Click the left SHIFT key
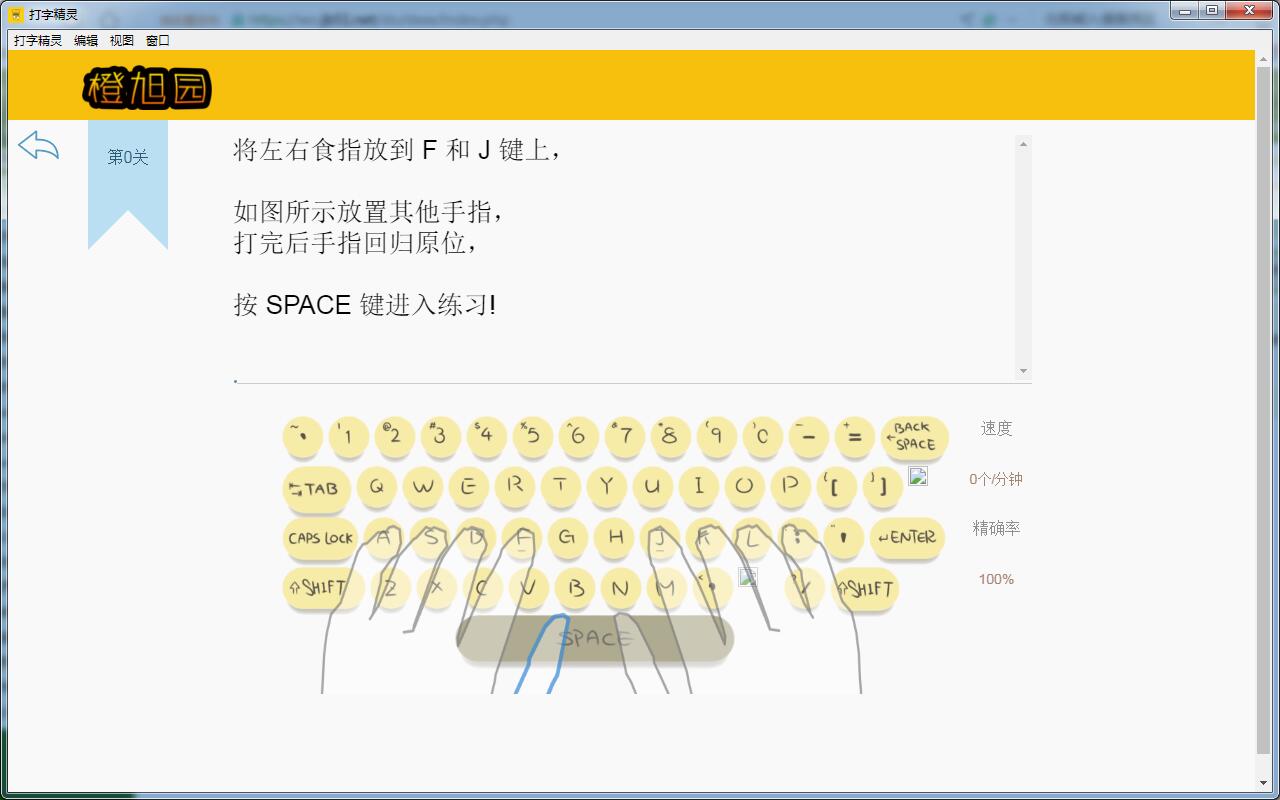This screenshot has width=1280, height=800. pyautogui.click(x=322, y=589)
